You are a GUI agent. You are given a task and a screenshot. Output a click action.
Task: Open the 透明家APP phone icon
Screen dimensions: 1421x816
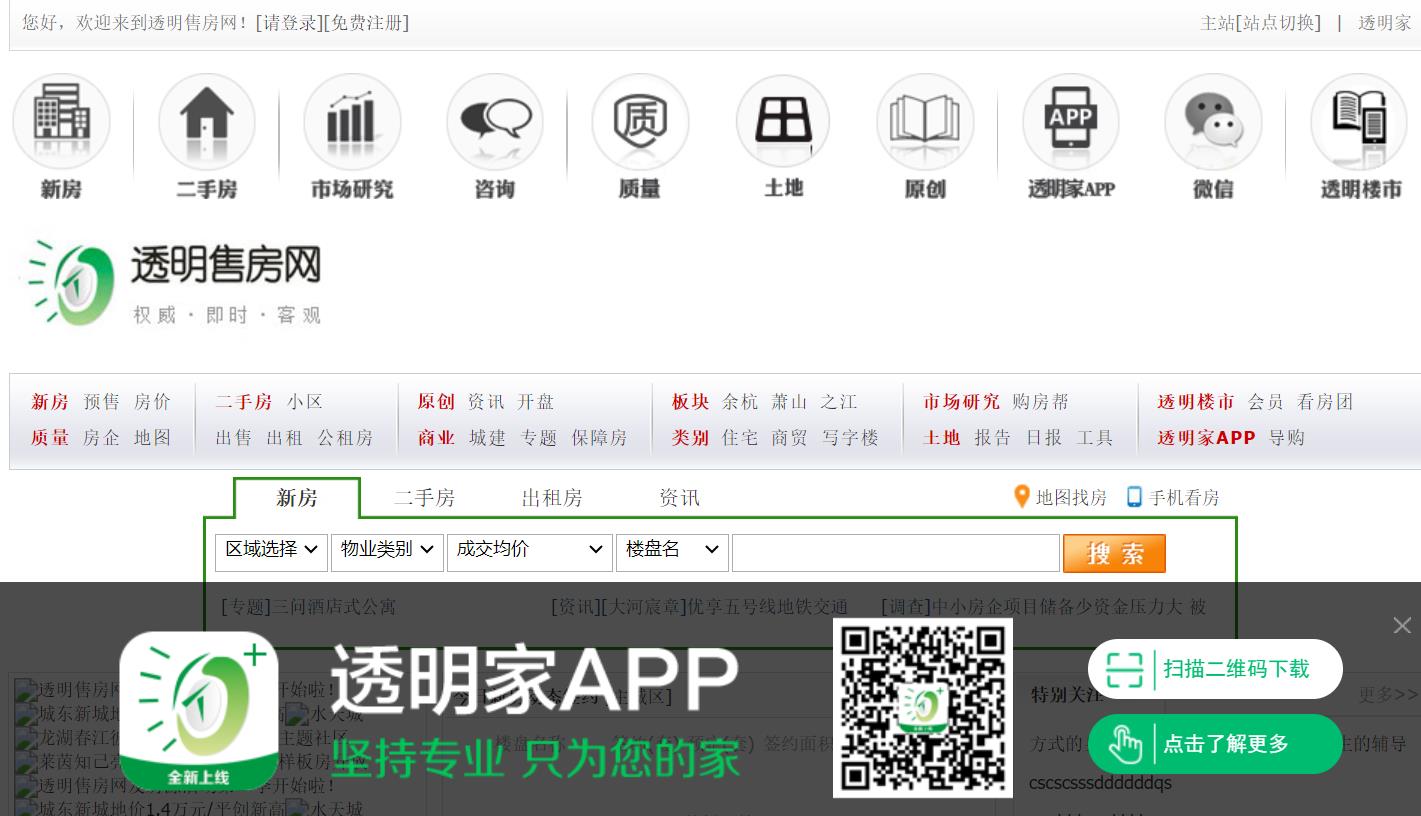1070,122
